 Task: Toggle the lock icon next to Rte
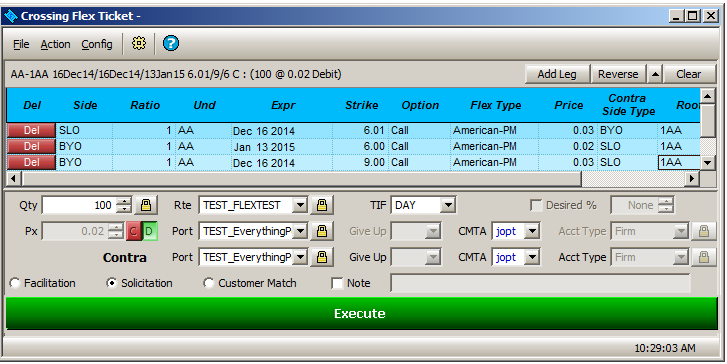[x=322, y=205]
